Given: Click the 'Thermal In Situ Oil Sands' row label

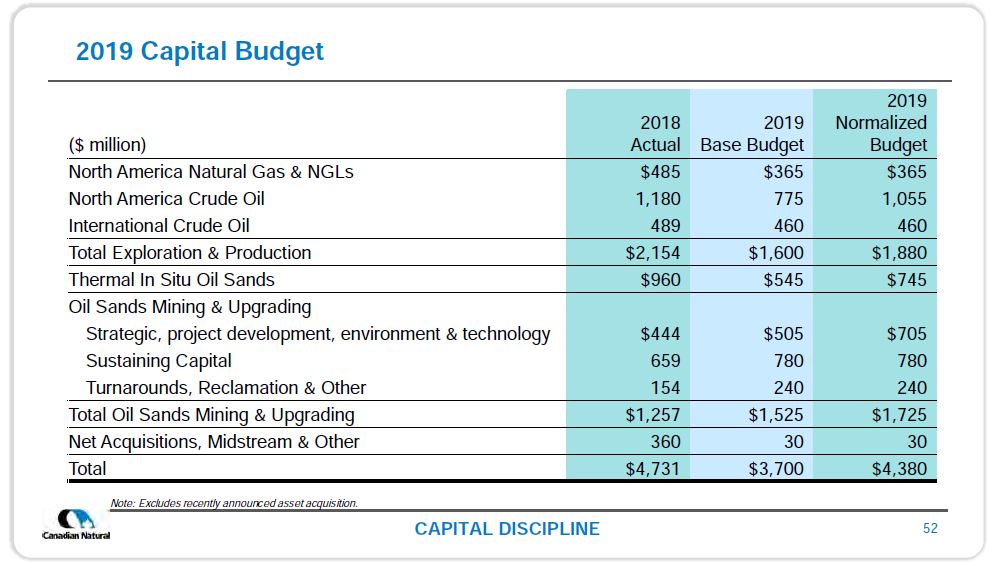Looking at the screenshot, I should pyautogui.click(x=171, y=280).
